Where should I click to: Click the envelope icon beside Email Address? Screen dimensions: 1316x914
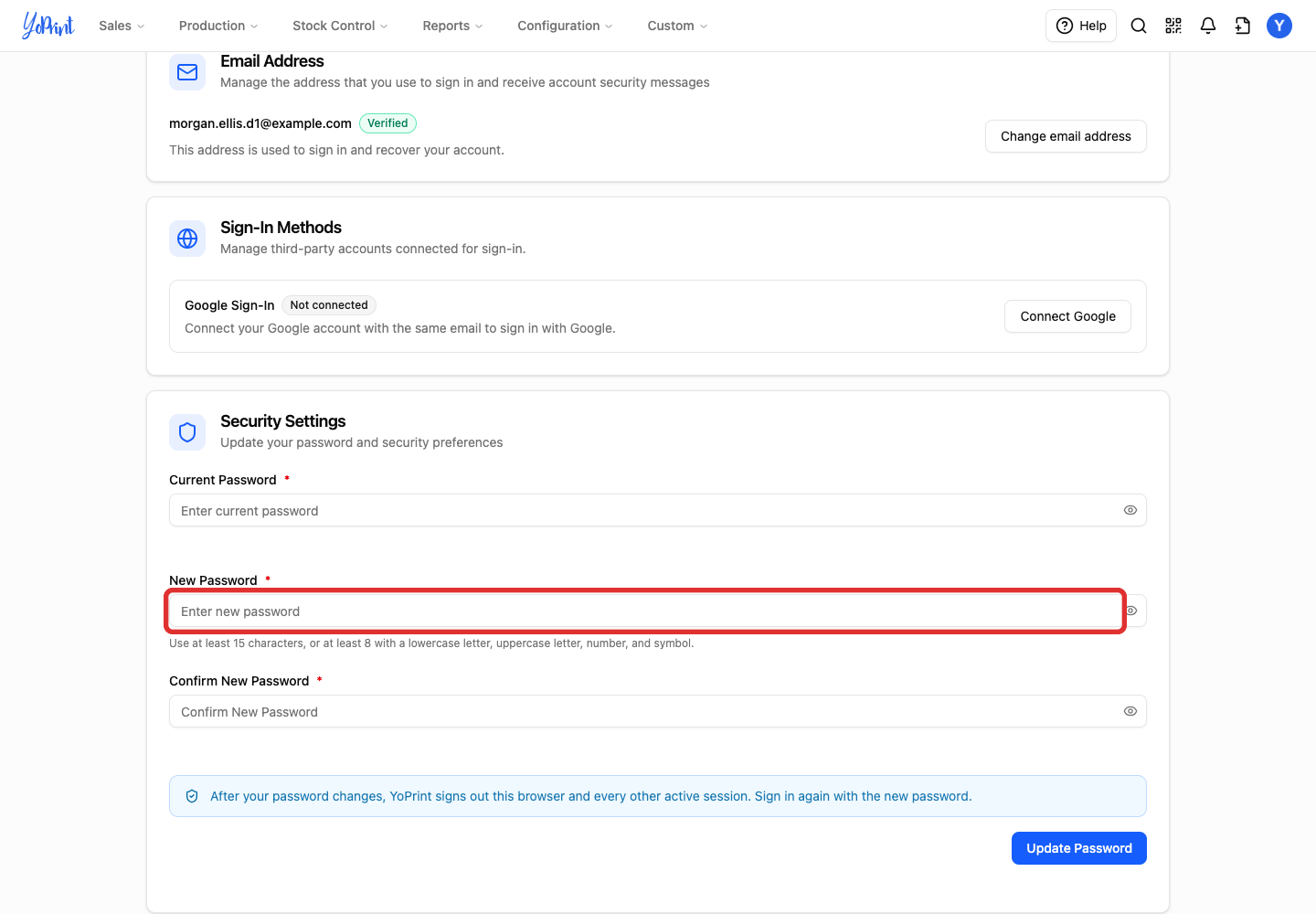[x=187, y=72]
